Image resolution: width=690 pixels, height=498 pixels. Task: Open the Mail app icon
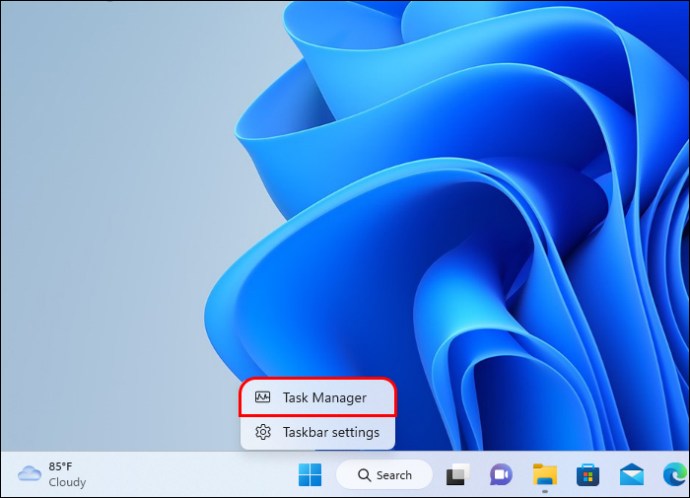[x=630, y=474]
